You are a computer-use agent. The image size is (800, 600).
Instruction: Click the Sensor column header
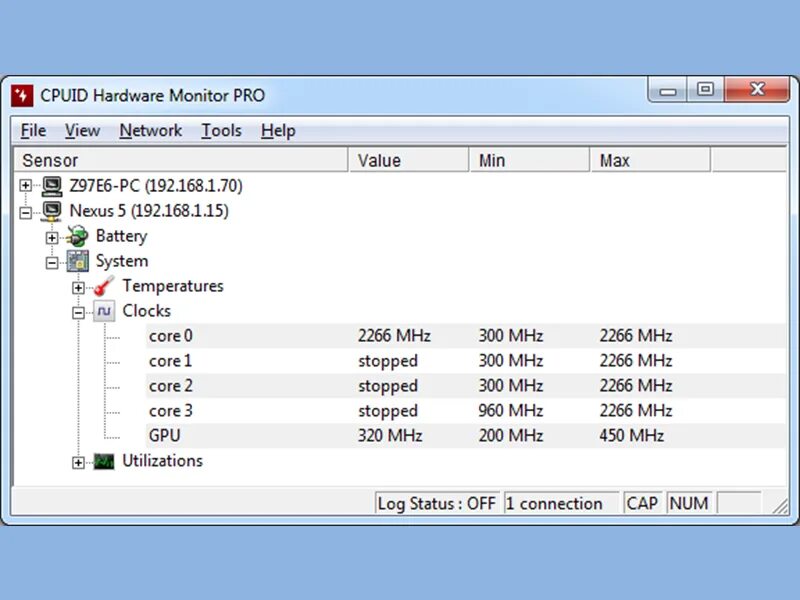181,160
